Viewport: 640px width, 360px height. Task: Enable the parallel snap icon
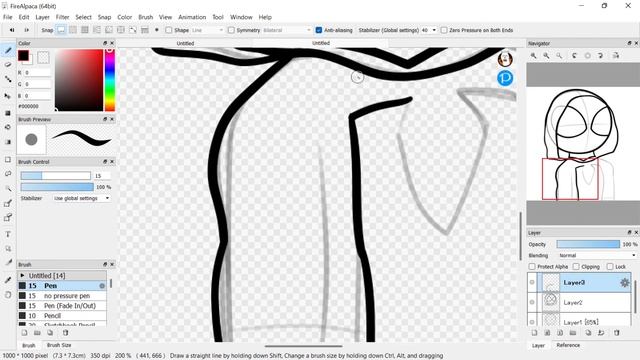(x=73, y=30)
